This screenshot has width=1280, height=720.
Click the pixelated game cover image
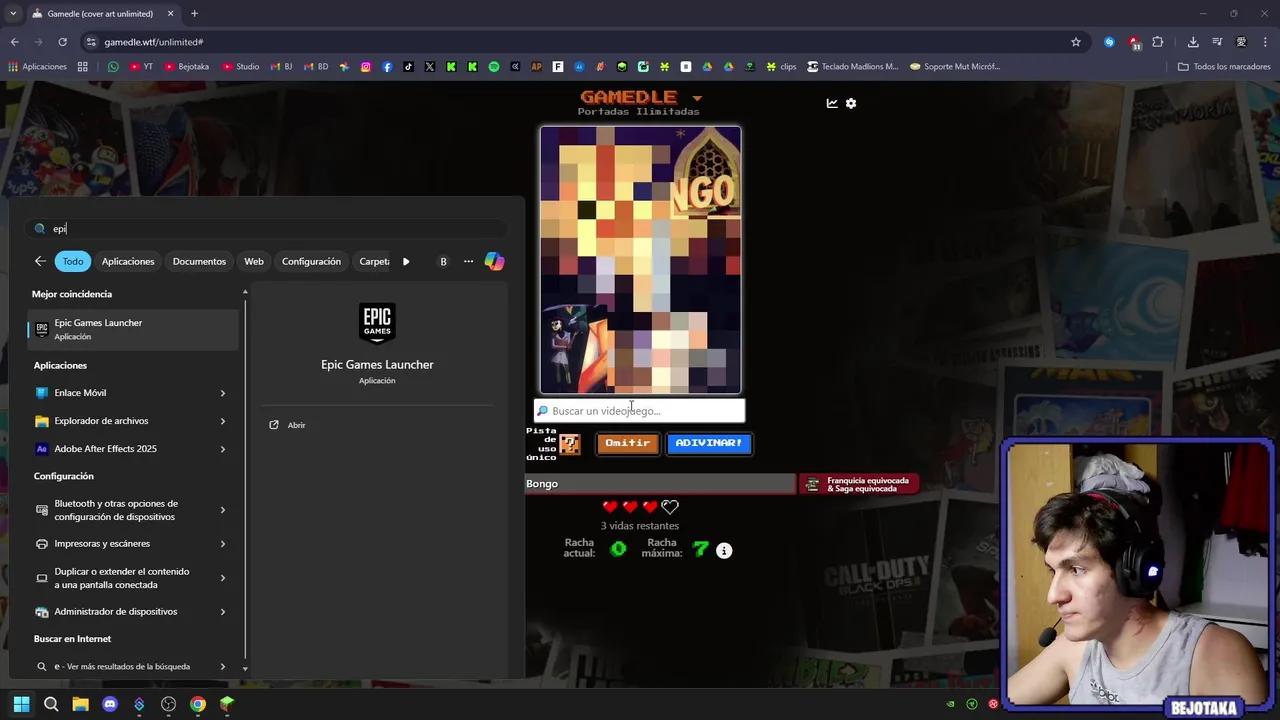click(x=641, y=260)
